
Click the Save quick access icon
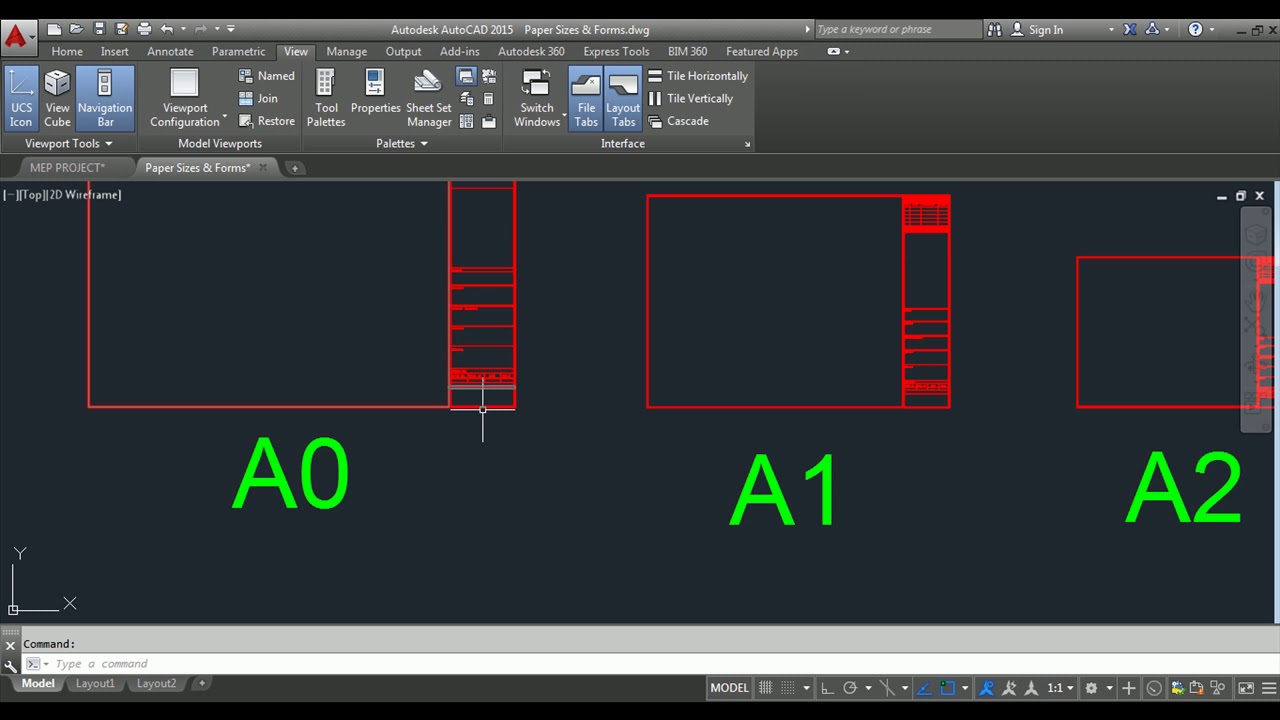coord(99,29)
